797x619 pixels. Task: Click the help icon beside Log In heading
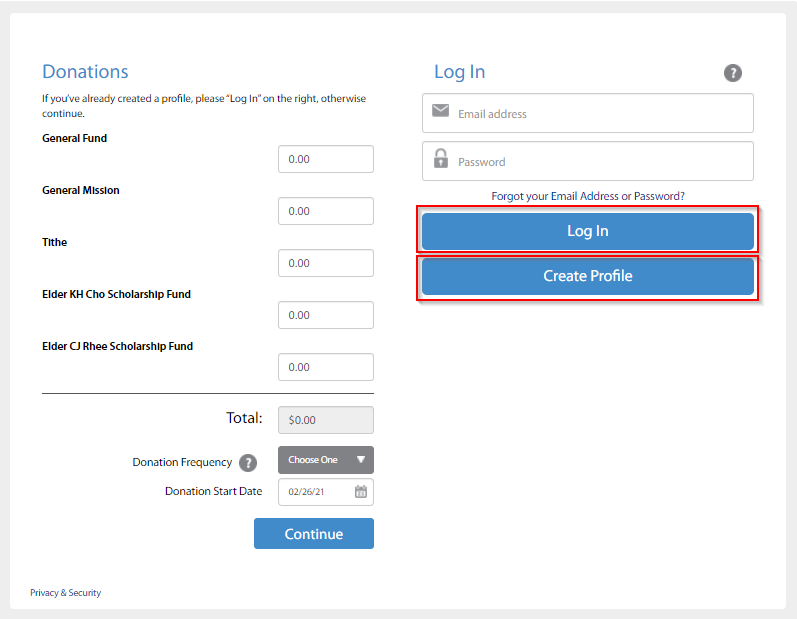click(x=733, y=73)
